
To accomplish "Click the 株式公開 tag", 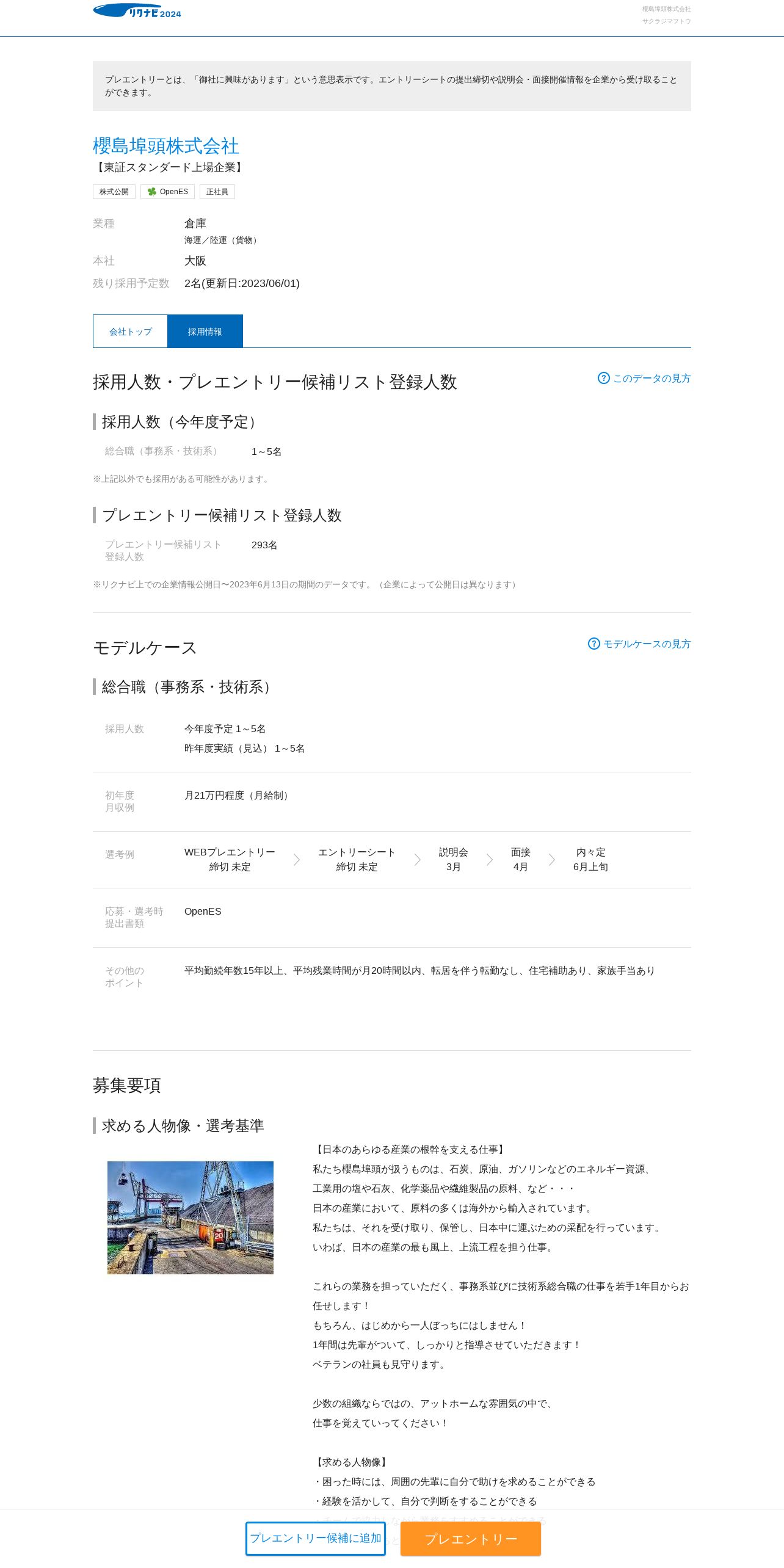I will click(x=114, y=192).
